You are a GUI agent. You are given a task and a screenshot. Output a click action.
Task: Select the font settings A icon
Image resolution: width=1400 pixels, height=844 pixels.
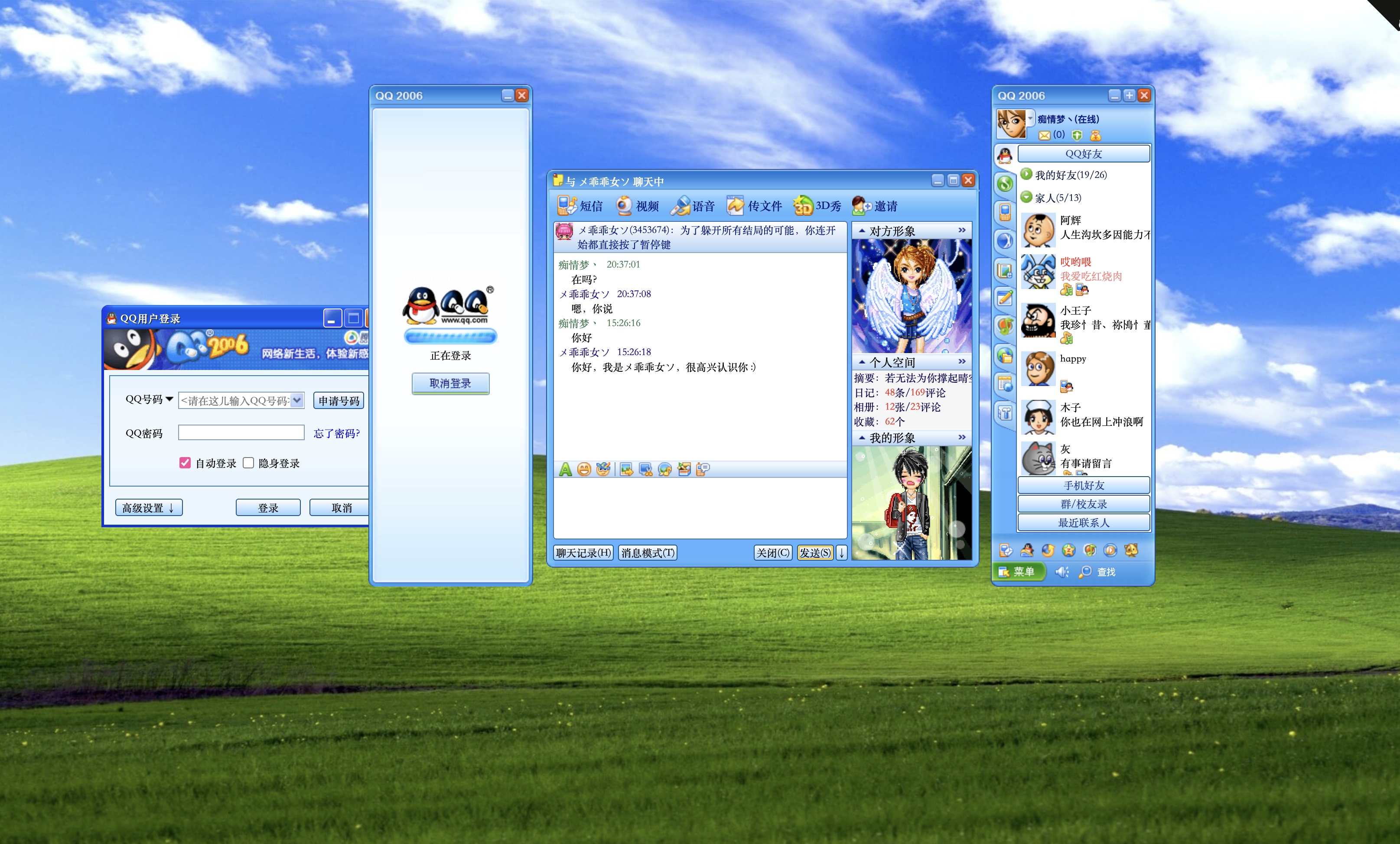pyautogui.click(x=566, y=469)
